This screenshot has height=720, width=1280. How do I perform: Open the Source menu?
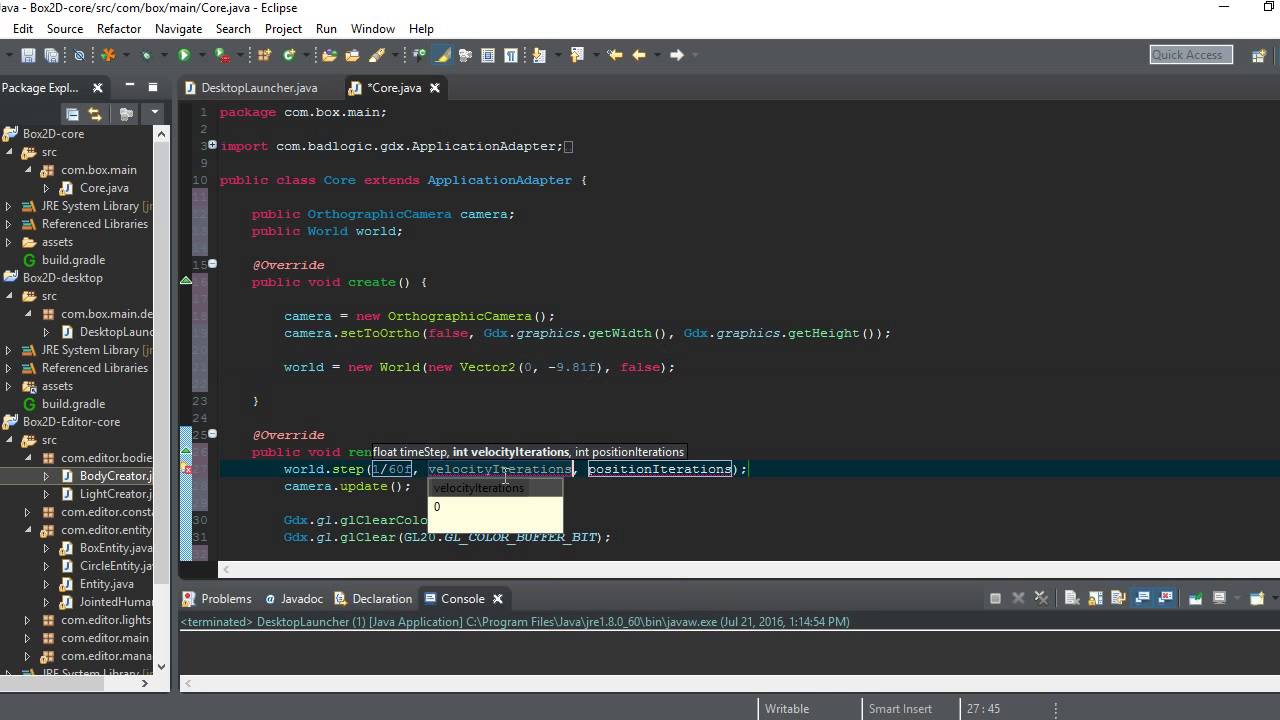pyautogui.click(x=65, y=29)
